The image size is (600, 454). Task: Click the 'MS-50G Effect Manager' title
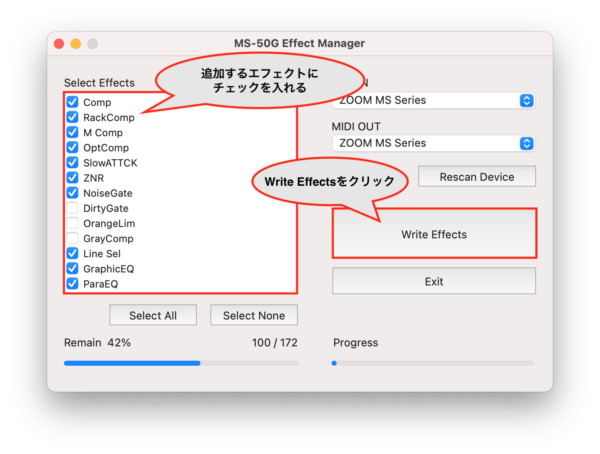[x=300, y=43]
